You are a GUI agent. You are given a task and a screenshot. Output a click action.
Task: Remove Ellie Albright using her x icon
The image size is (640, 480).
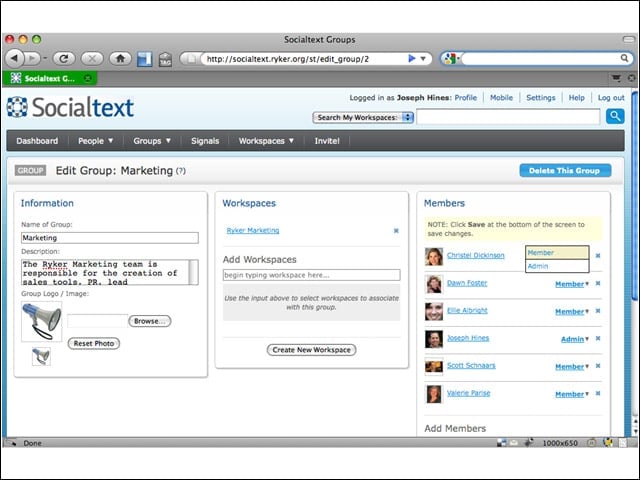tap(598, 311)
